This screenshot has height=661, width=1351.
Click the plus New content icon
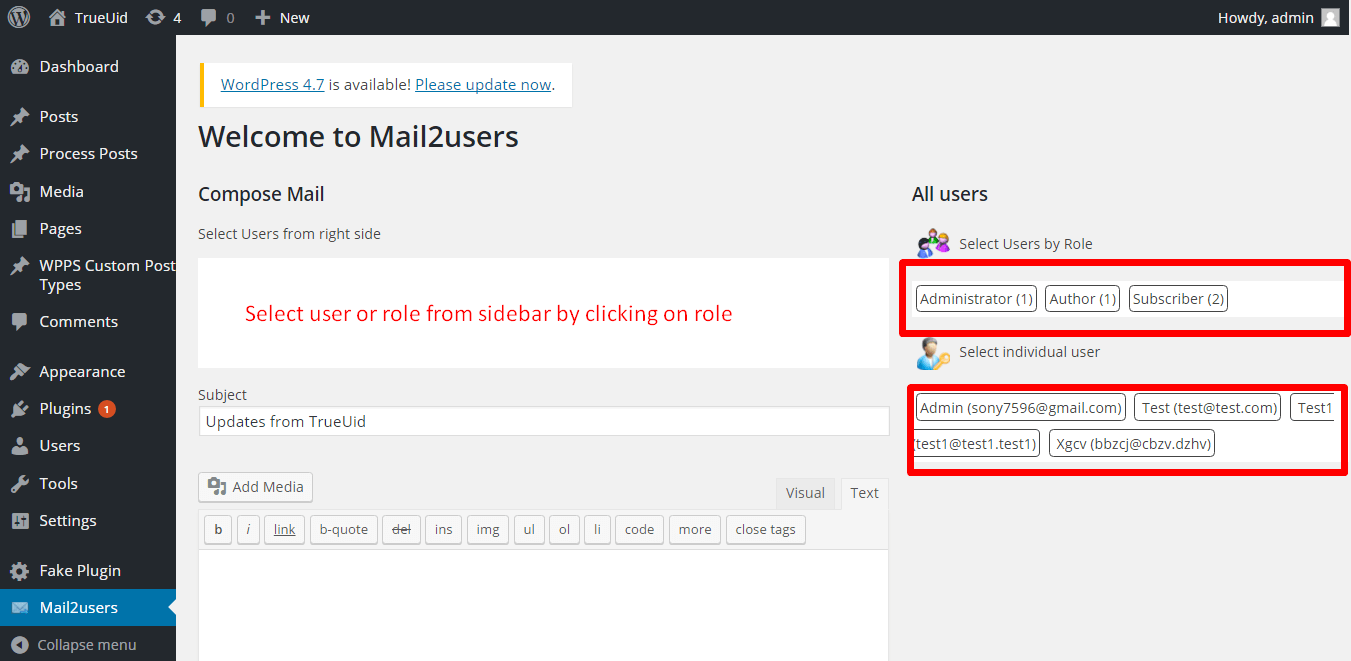point(263,17)
